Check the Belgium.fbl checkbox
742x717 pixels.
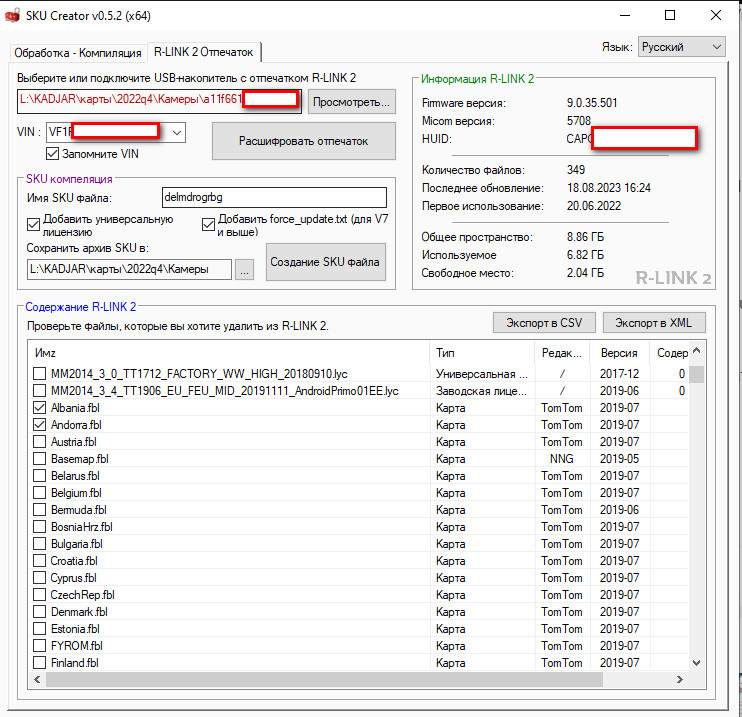pyautogui.click(x=40, y=493)
